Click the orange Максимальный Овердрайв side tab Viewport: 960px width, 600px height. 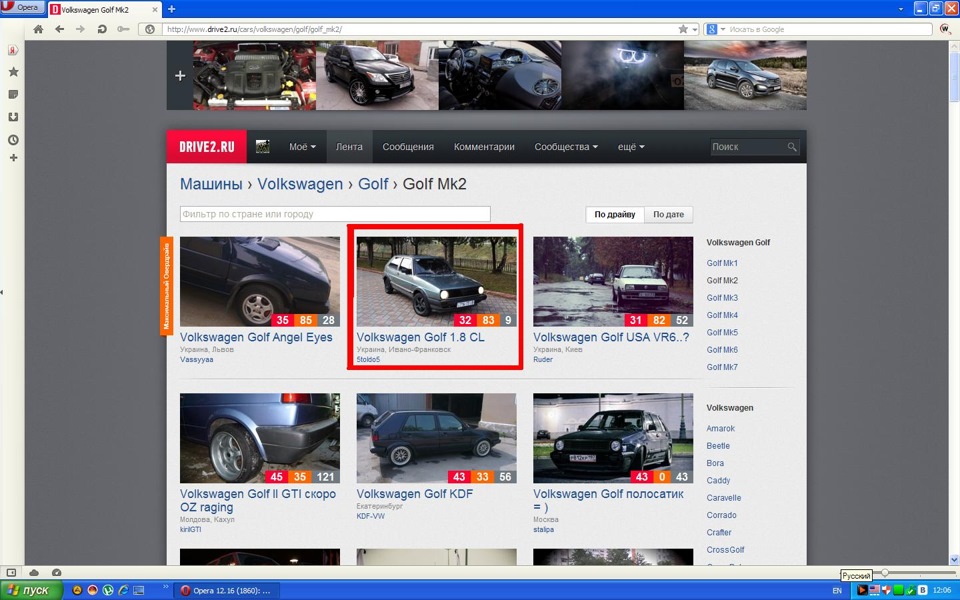coord(166,286)
